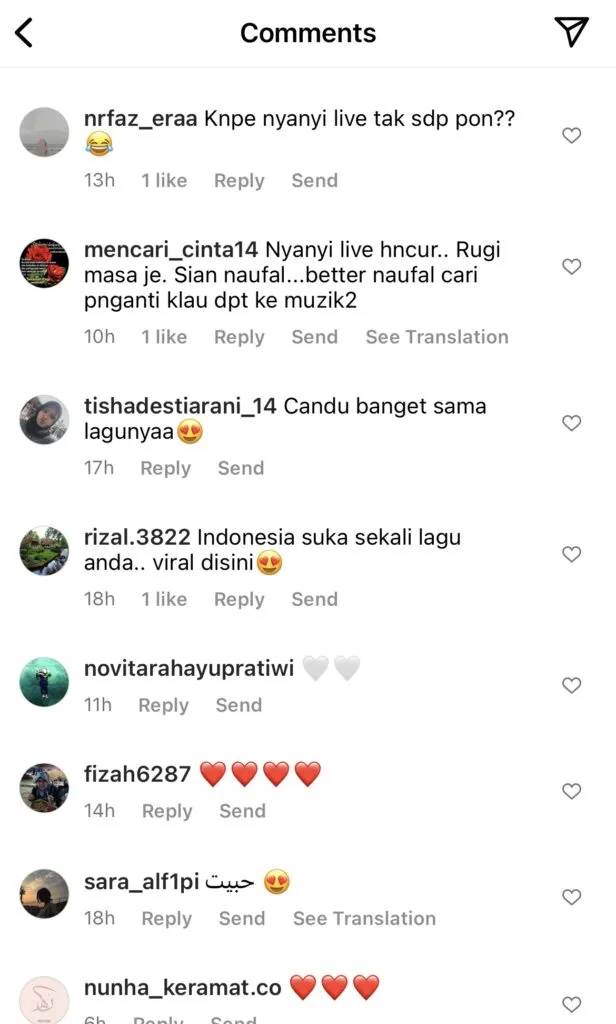Like tishadestiarani_14's comment with the heart
Viewport: 616px width, 1024px height.
[572, 423]
